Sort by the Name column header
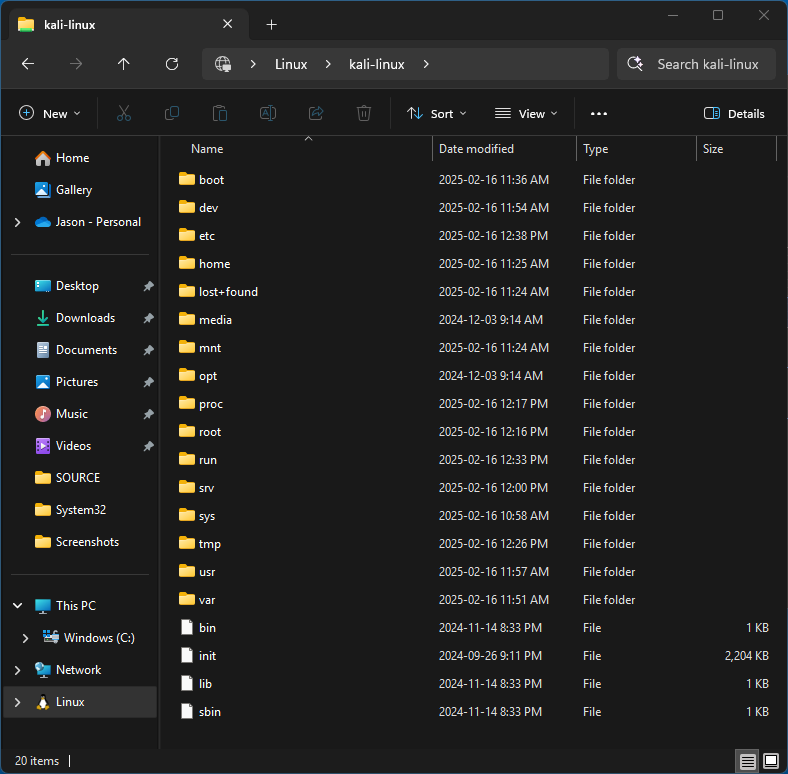This screenshot has height=774, width=788. click(x=207, y=149)
